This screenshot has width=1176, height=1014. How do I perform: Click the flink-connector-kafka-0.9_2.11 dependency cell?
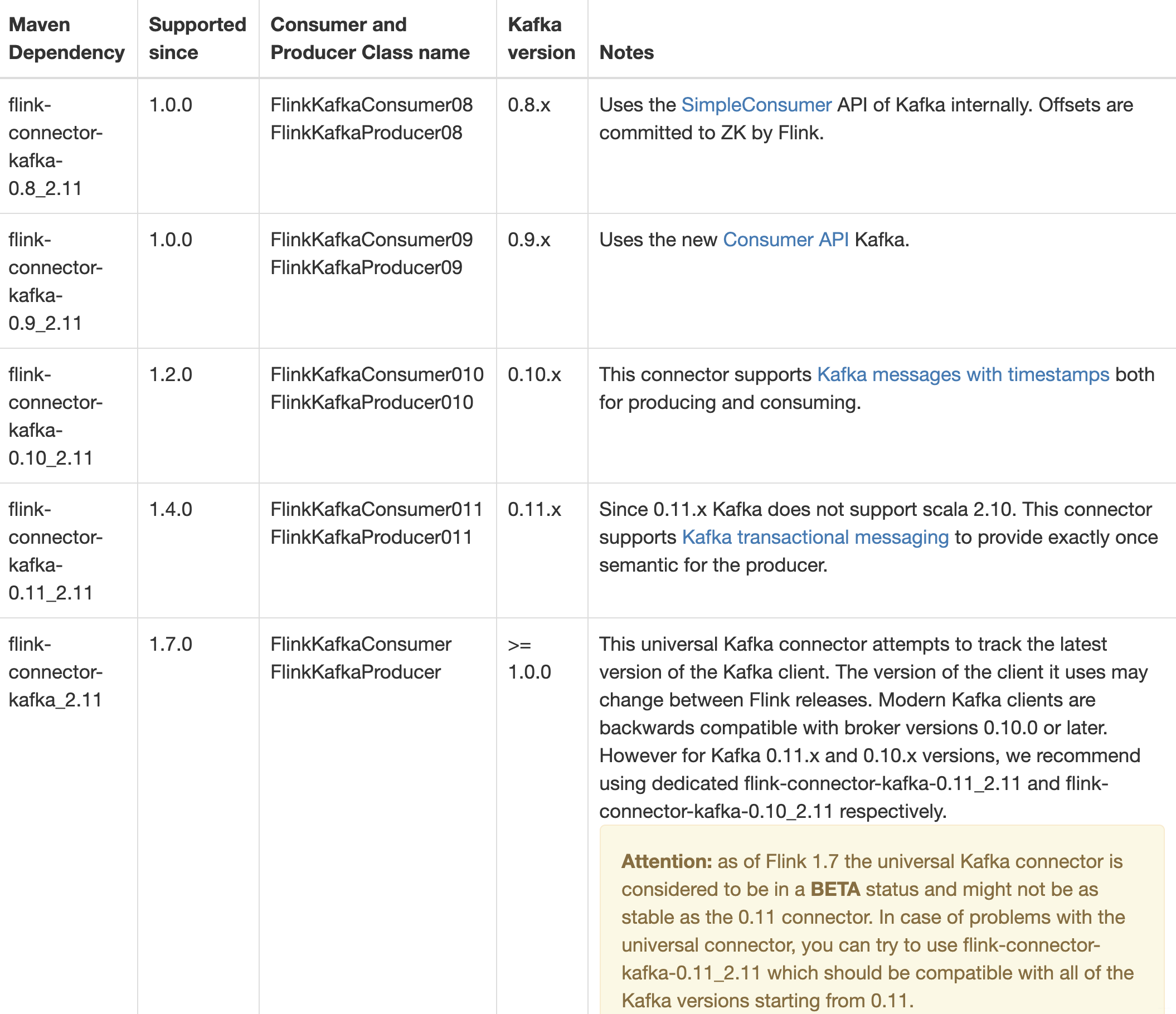55,281
